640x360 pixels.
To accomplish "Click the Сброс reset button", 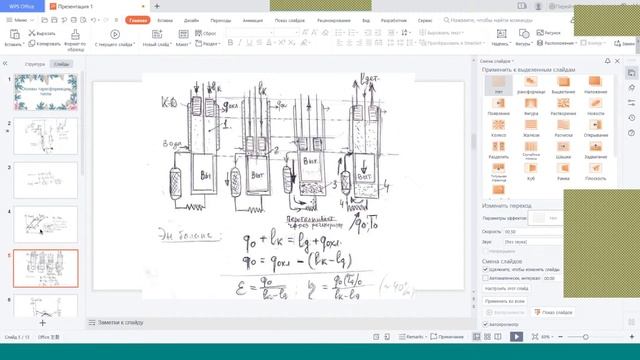I will 205,33.
